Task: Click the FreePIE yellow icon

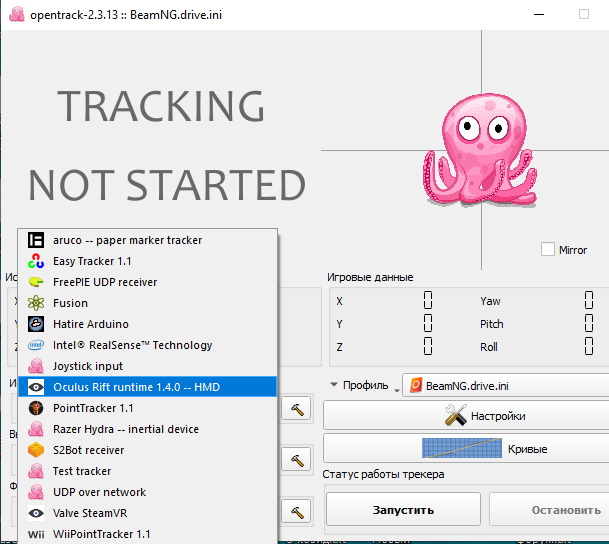Action: point(36,282)
